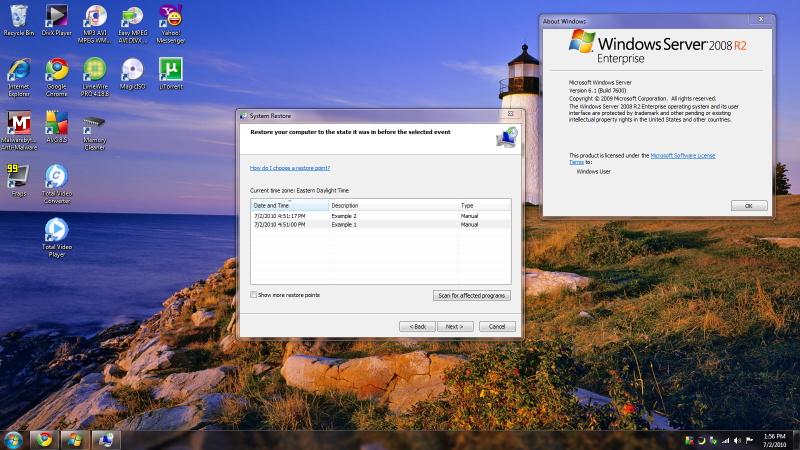800x450 pixels.
Task: Open the Windows Start orb
Action: pyautogui.click(x=13, y=440)
